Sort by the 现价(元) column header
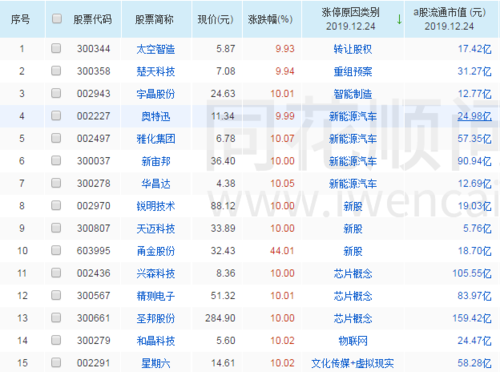Image resolution: width=500 pixels, height=372 pixels. [215, 20]
